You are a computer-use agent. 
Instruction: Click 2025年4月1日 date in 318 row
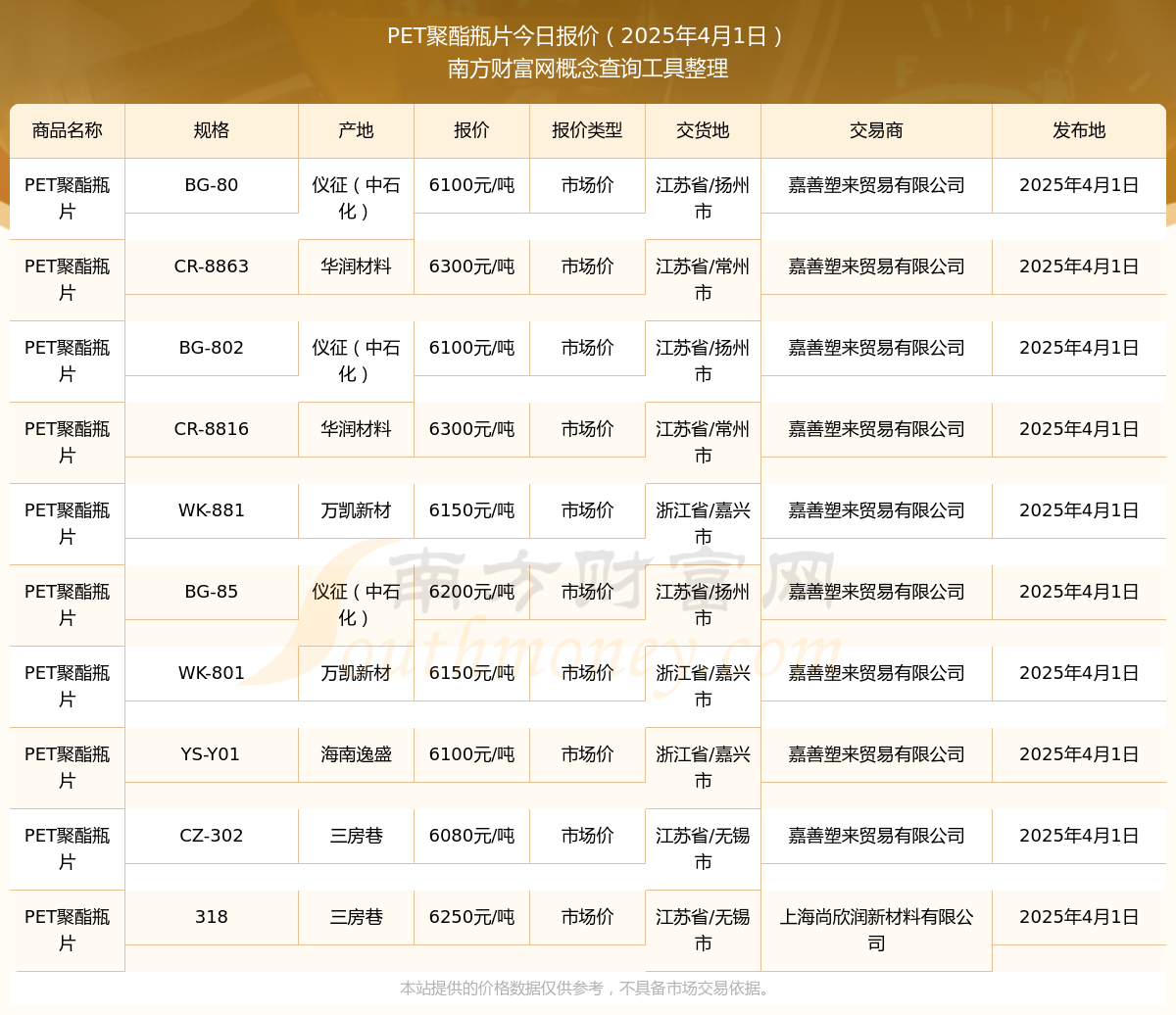coord(1079,917)
